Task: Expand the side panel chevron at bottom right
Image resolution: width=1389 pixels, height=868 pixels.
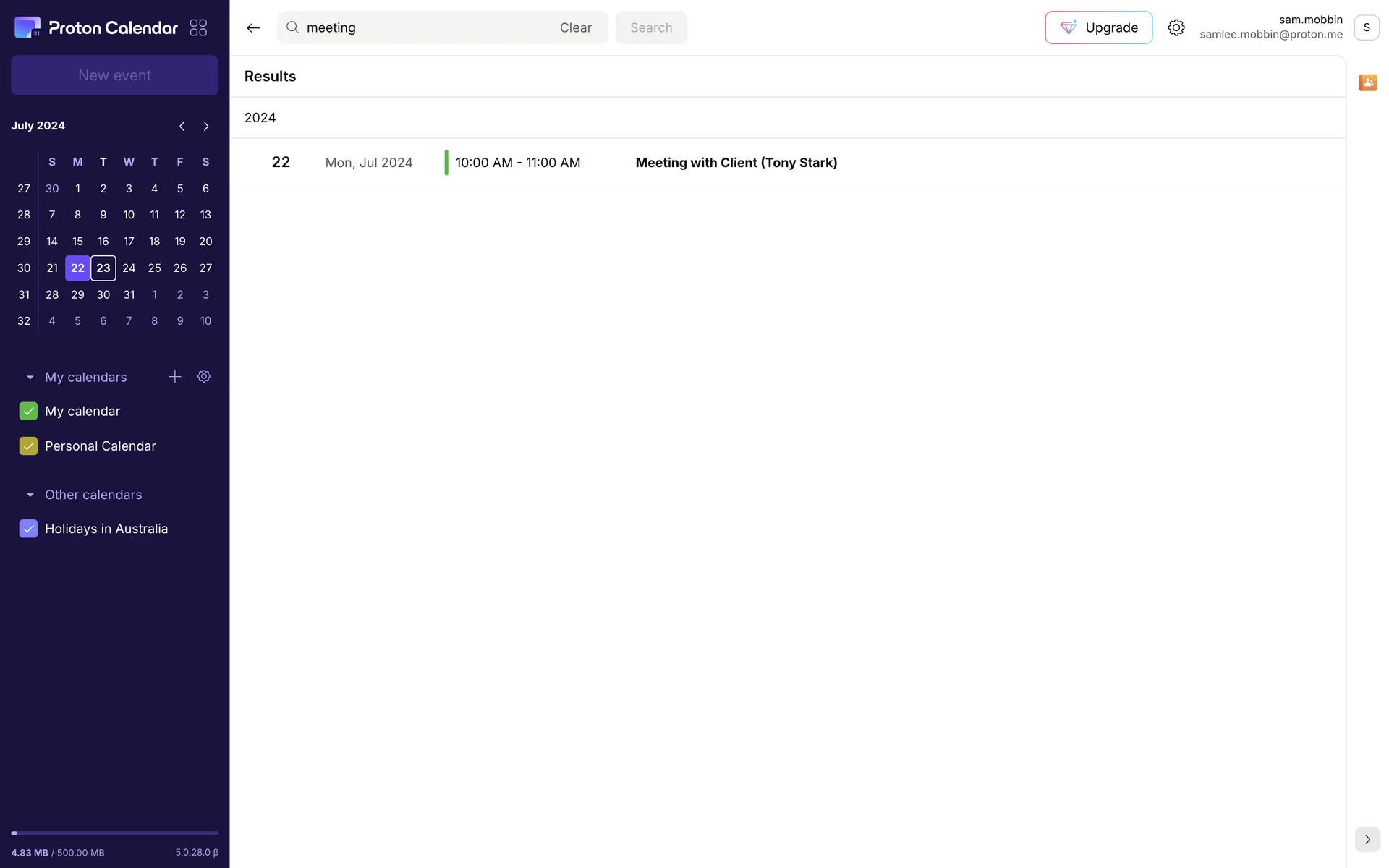Action: click(x=1367, y=839)
